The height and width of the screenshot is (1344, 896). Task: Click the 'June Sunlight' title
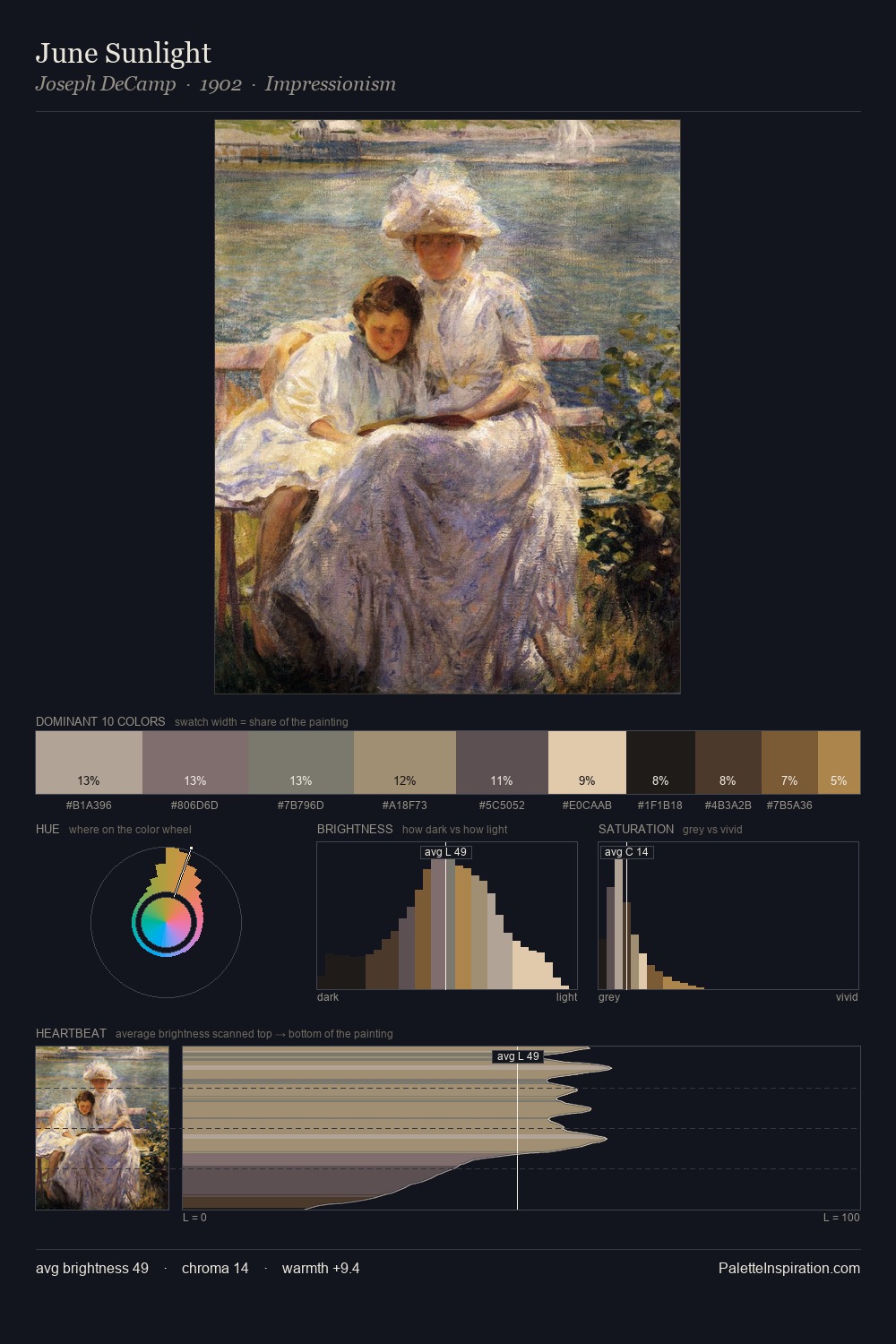point(124,53)
